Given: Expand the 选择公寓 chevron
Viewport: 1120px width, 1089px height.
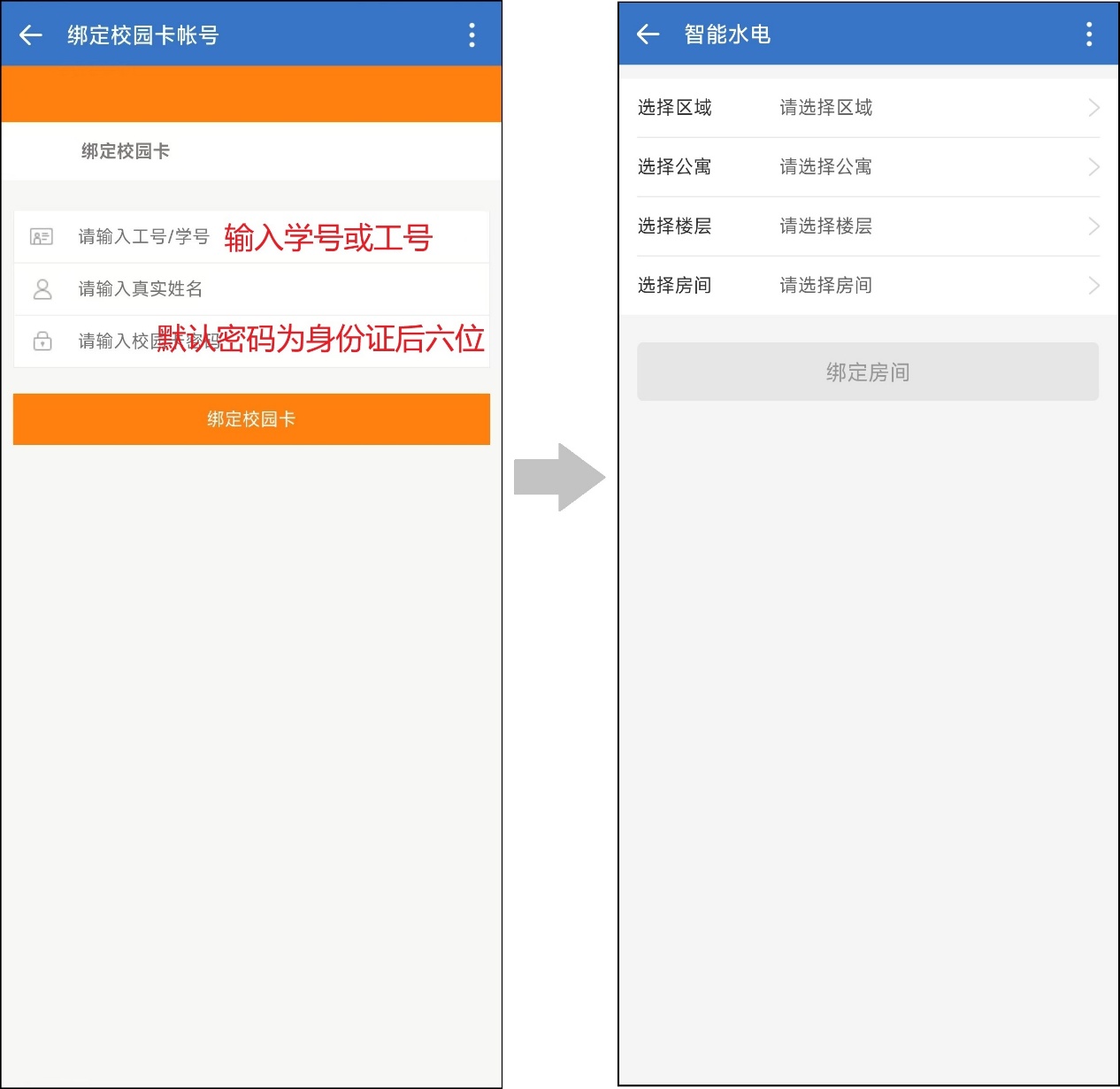Looking at the screenshot, I should 1093,167.
